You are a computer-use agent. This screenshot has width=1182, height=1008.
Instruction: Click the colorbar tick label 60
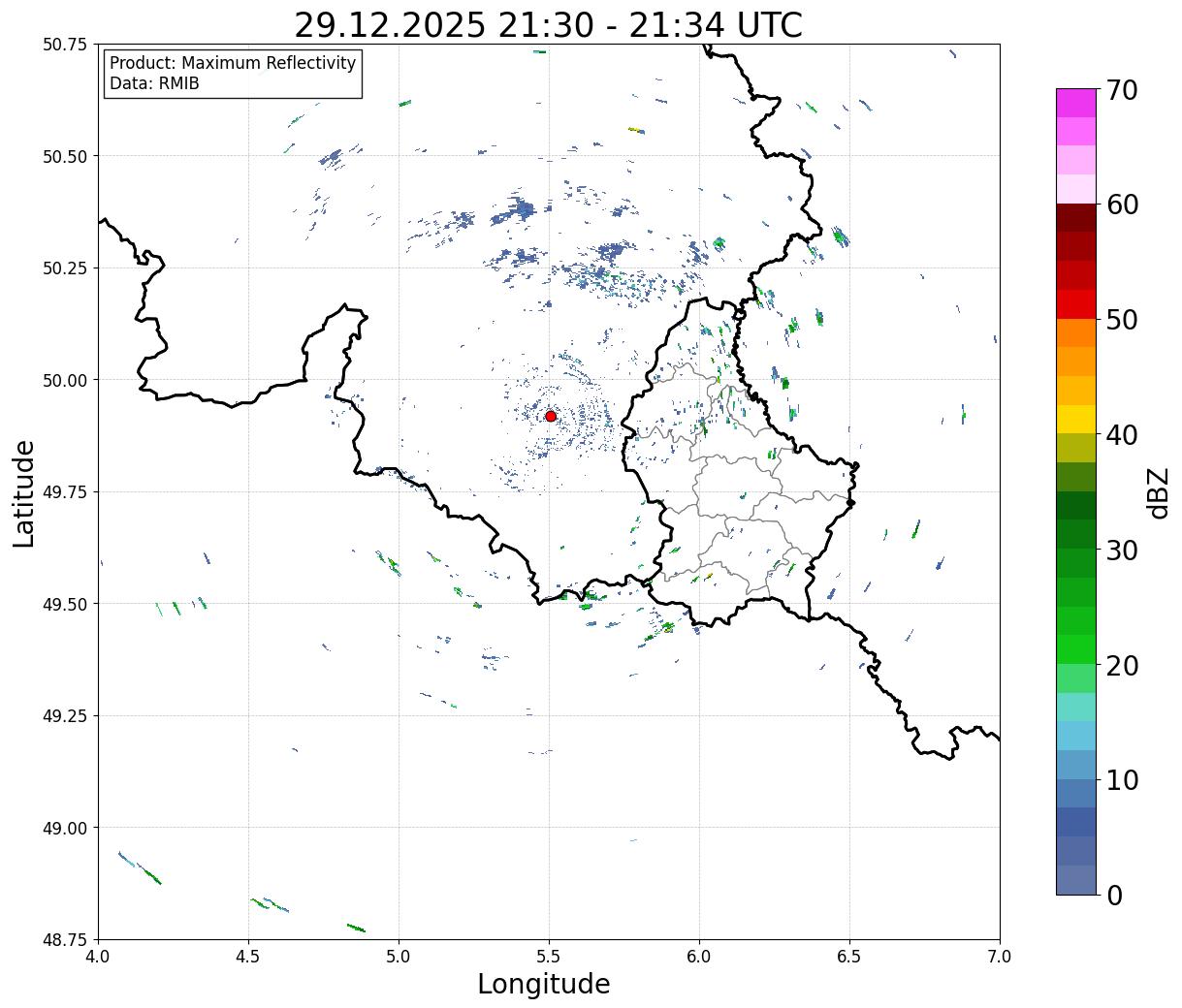pyautogui.click(x=1122, y=205)
